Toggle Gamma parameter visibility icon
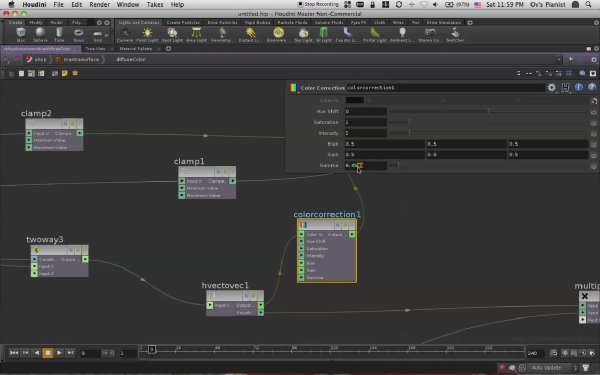The width and height of the screenshot is (600, 375). pos(593,166)
